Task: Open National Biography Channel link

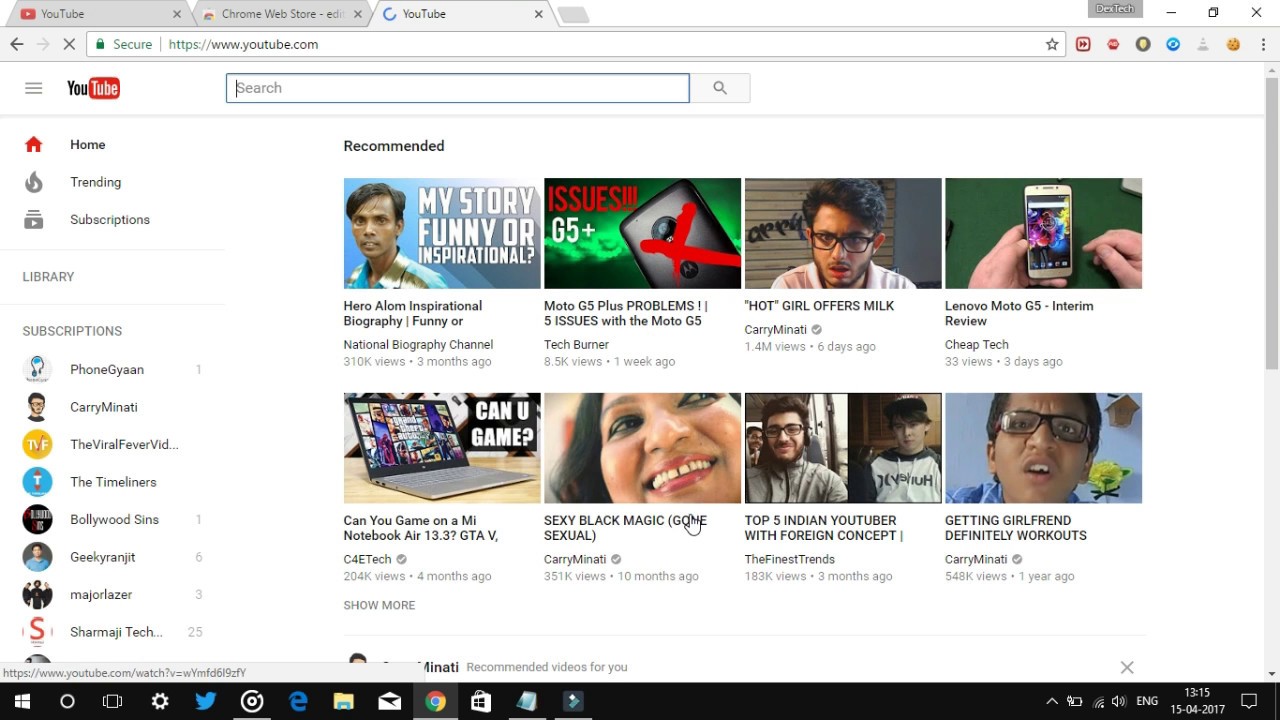Action: click(x=418, y=344)
